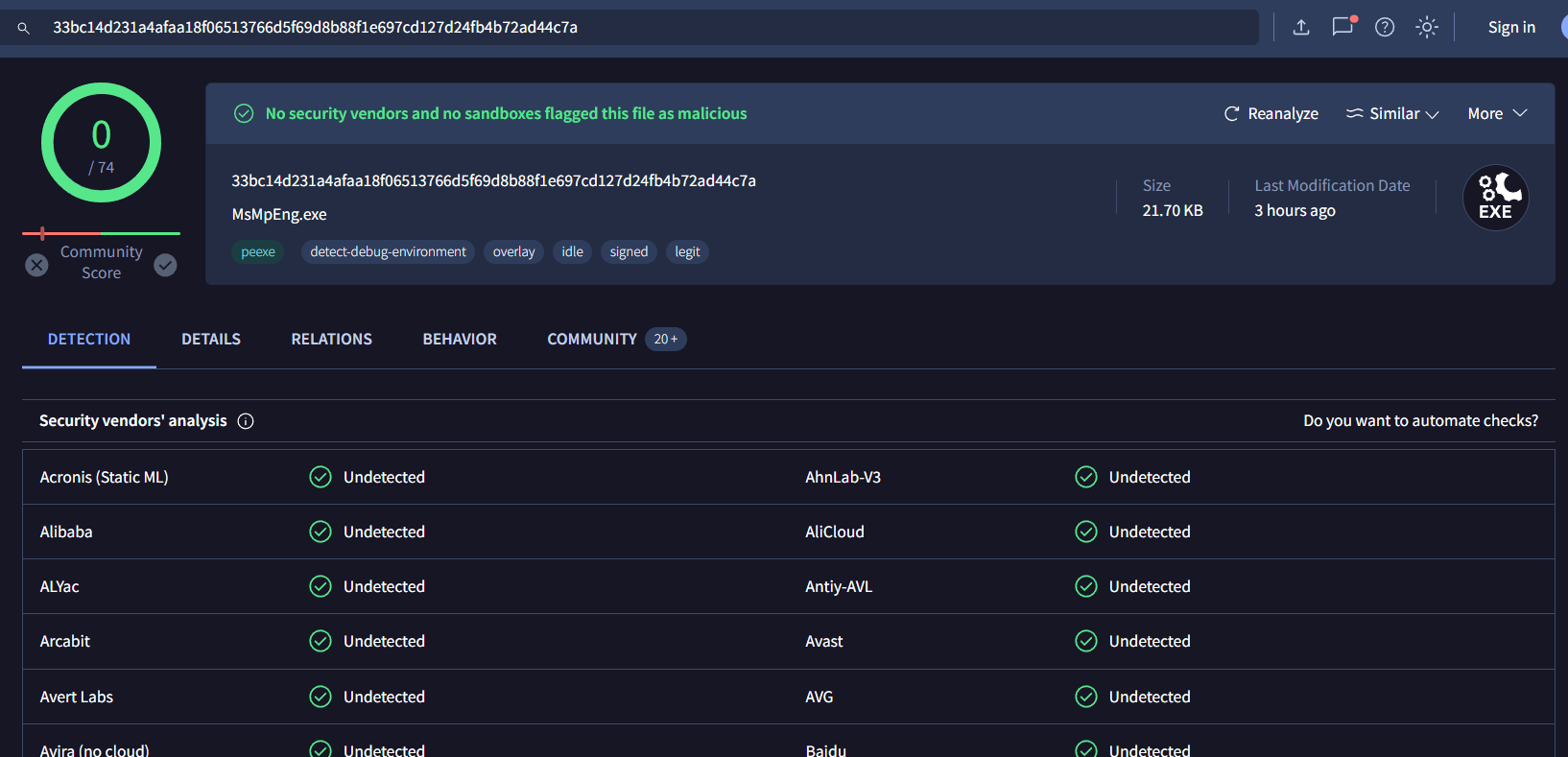Expand the Similar dropdown
The width and height of the screenshot is (1568, 757).
click(x=1392, y=113)
